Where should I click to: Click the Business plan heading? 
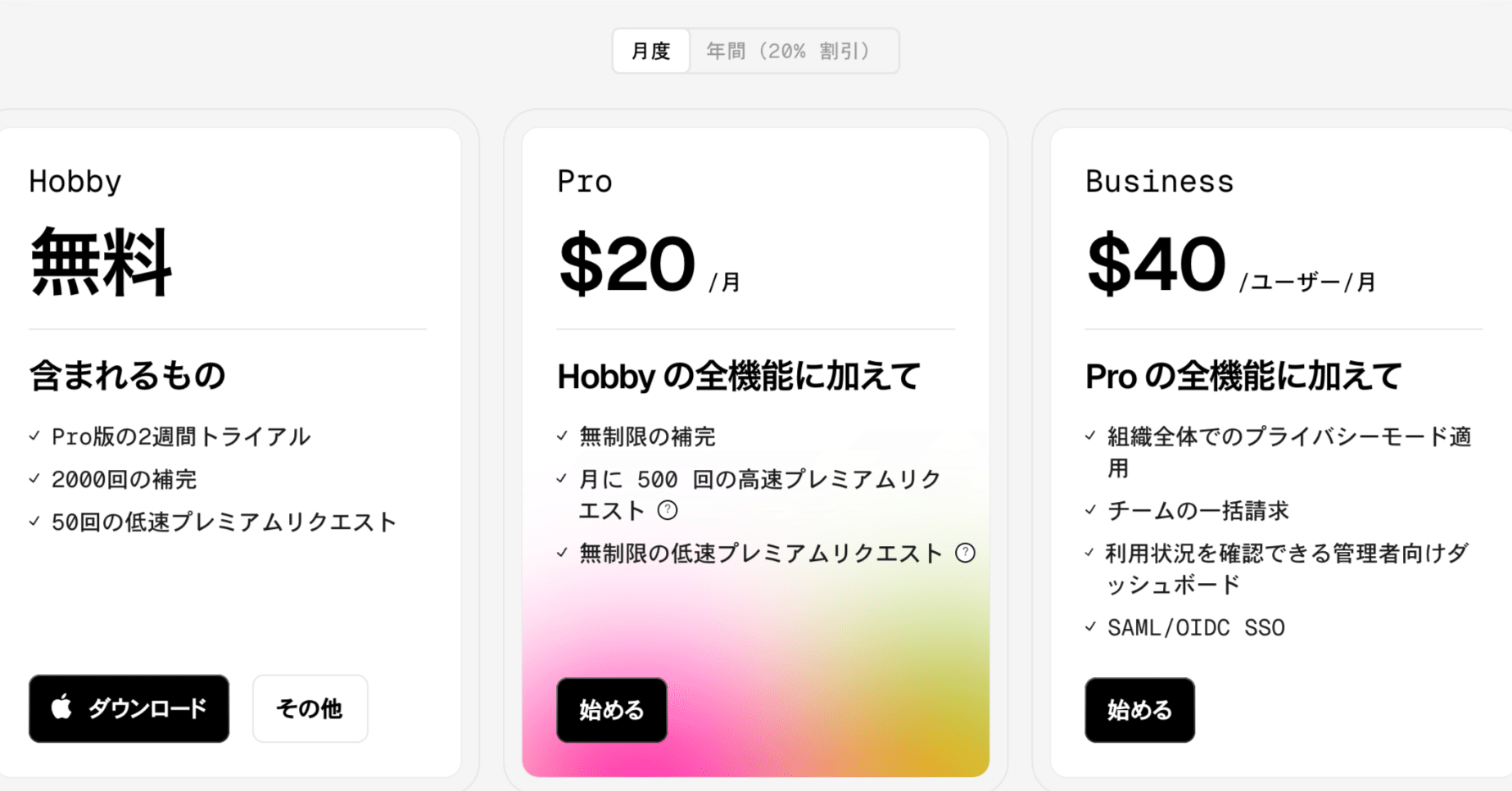(1159, 181)
